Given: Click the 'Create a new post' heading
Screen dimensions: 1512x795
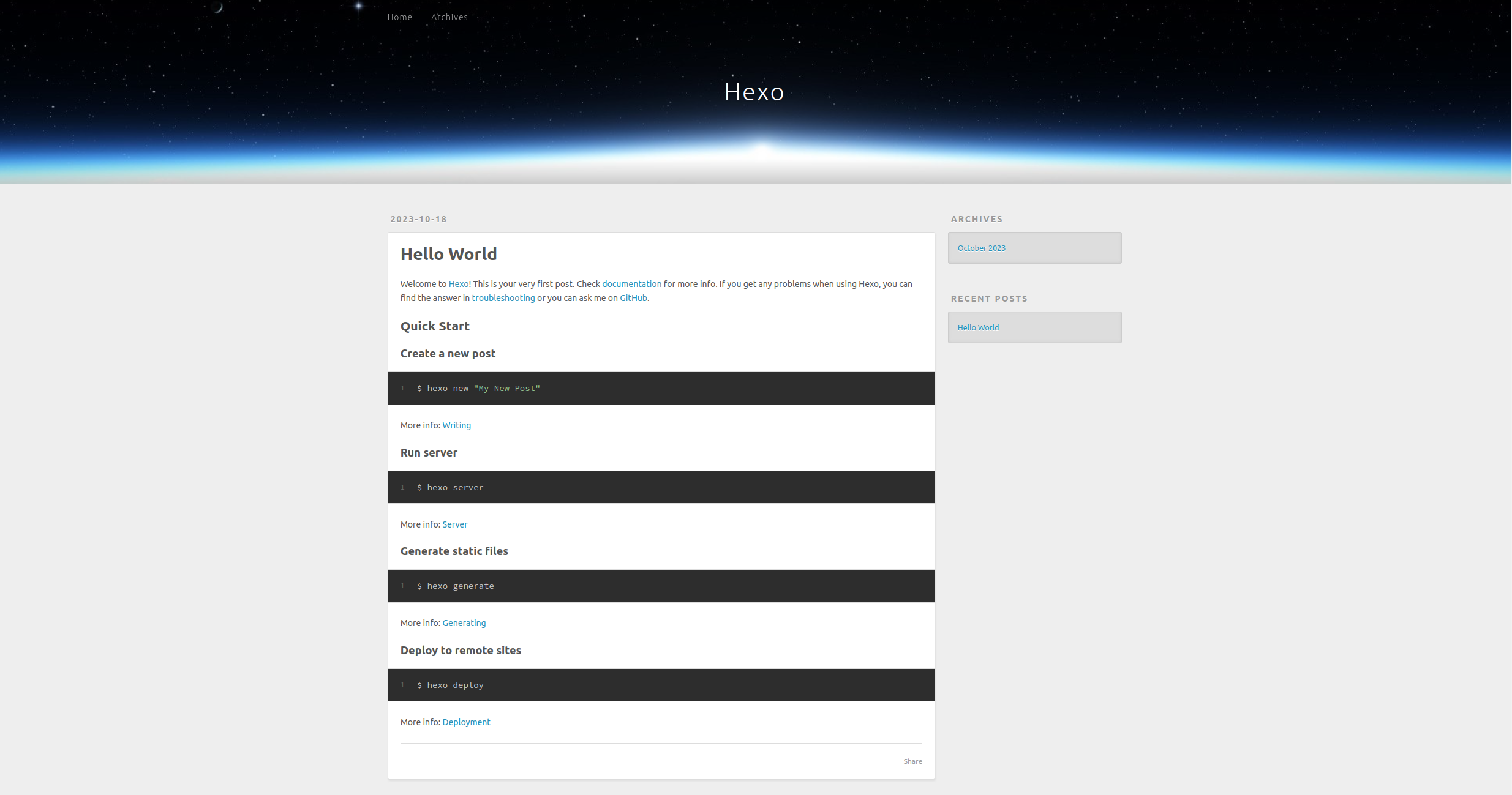Looking at the screenshot, I should [x=448, y=354].
